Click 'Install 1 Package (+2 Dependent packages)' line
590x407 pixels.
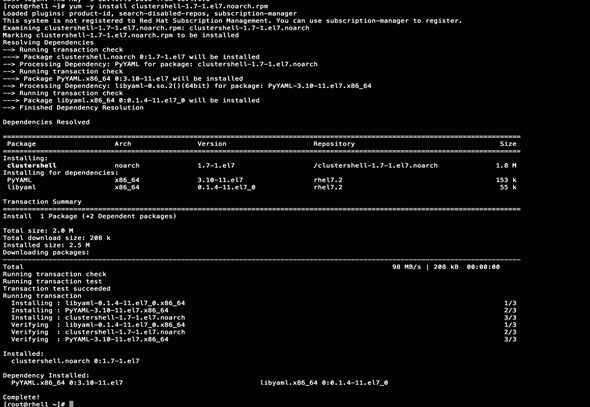(90, 216)
